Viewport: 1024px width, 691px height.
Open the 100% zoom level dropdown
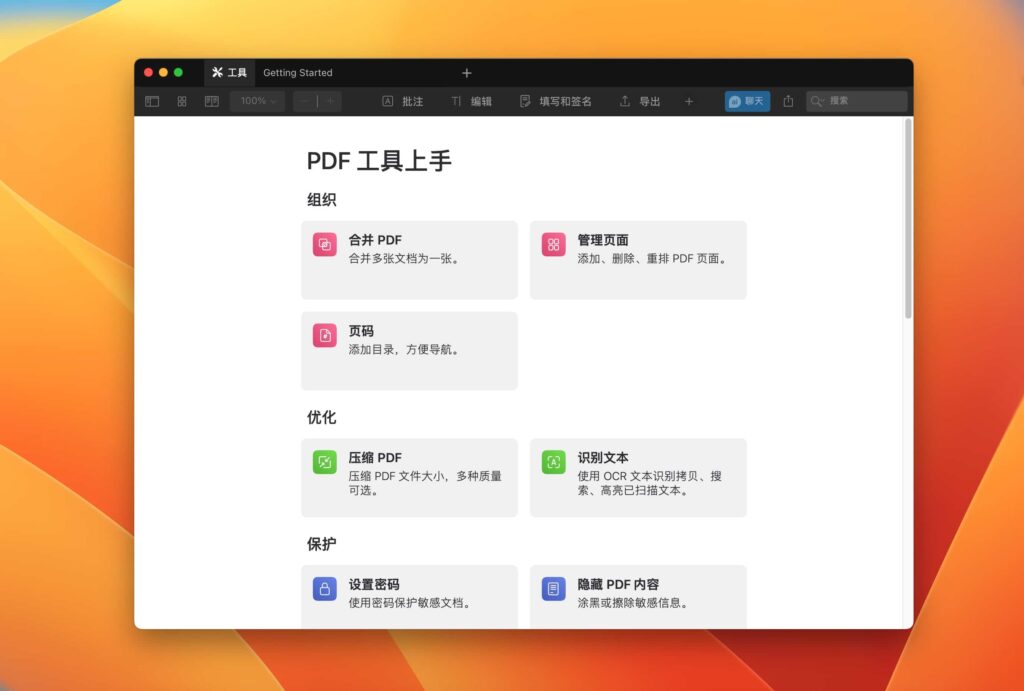(257, 101)
